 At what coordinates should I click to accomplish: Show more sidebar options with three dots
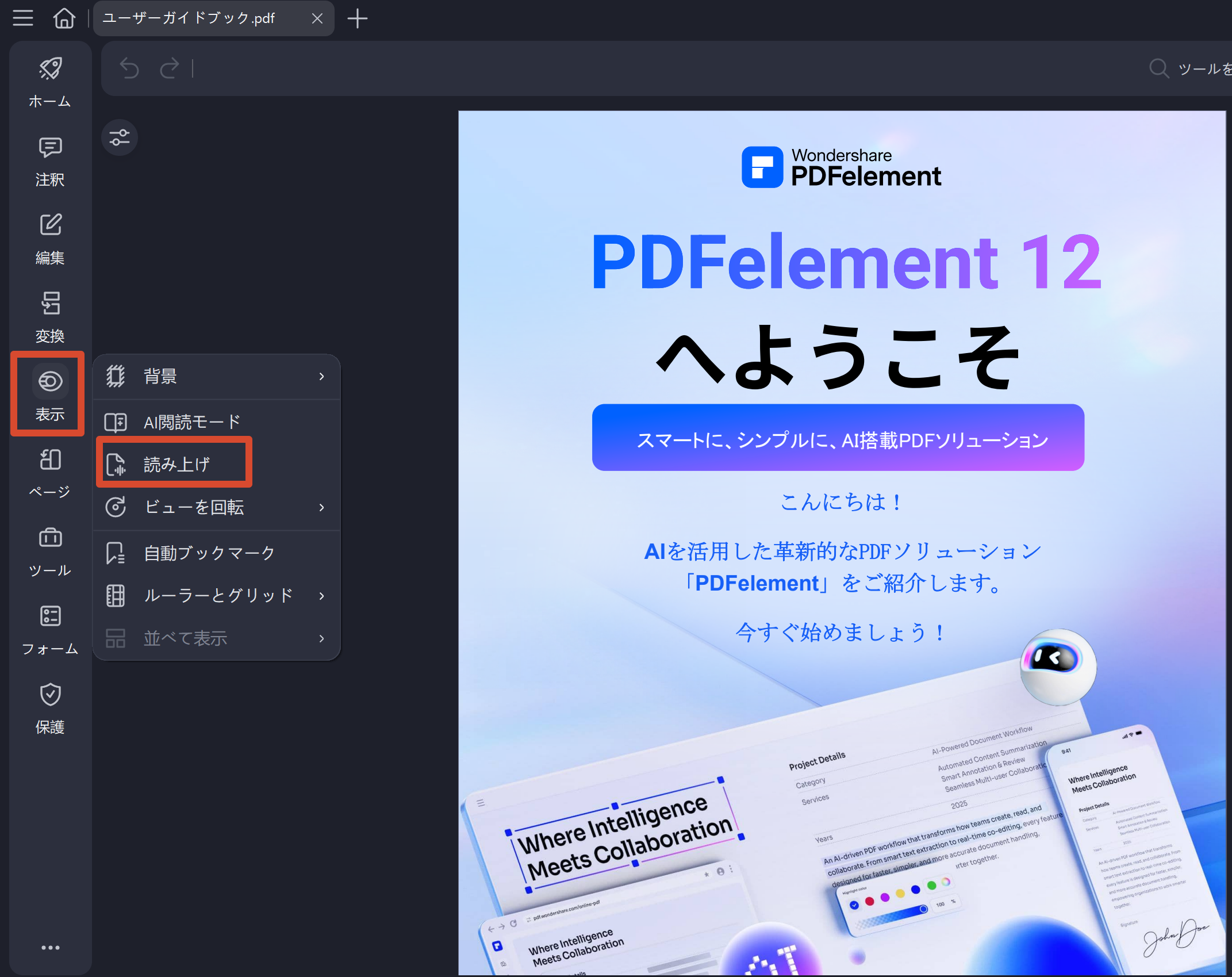pyautogui.click(x=50, y=947)
